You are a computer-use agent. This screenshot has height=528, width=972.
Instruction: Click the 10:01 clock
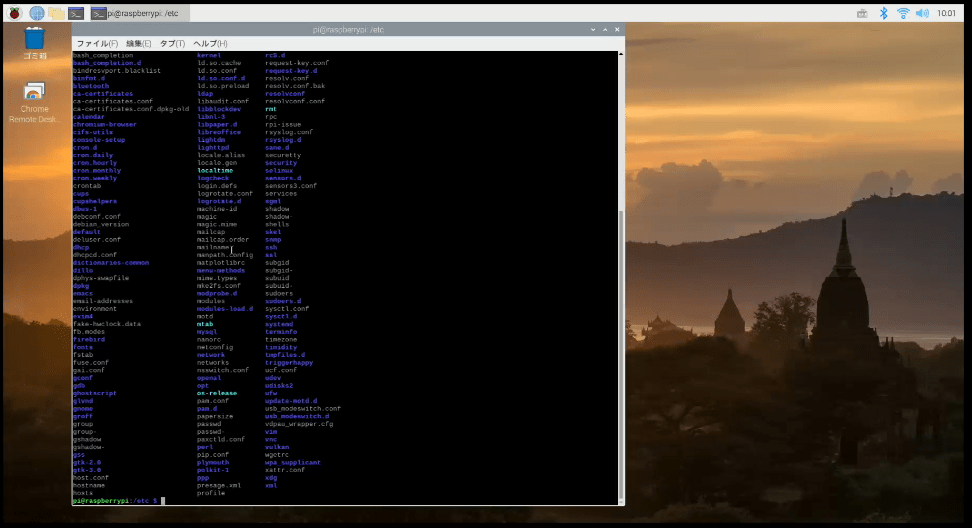click(x=947, y=13)
